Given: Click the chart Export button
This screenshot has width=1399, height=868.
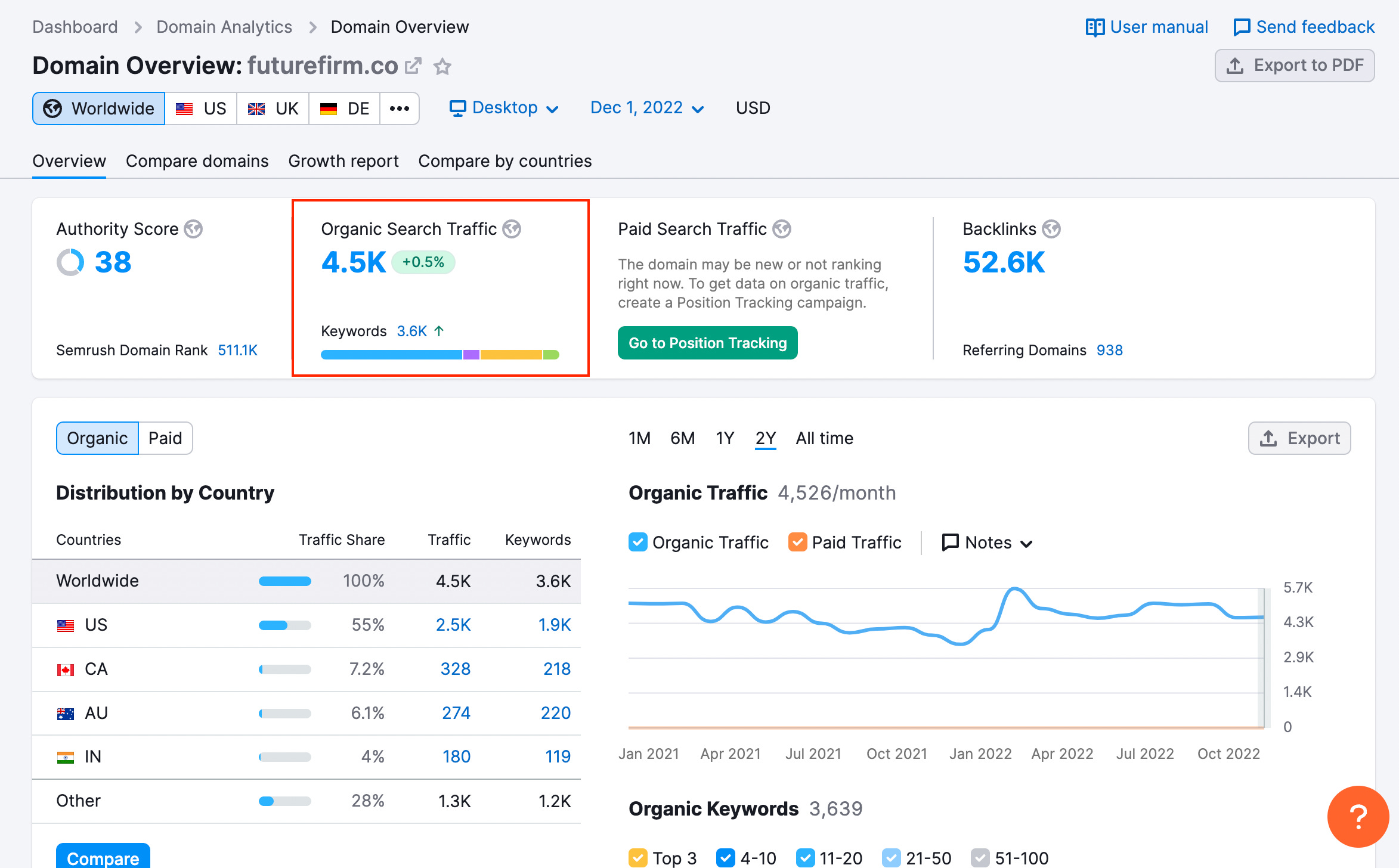Looking at the screenshot, I should click(x=1299, y=438).
